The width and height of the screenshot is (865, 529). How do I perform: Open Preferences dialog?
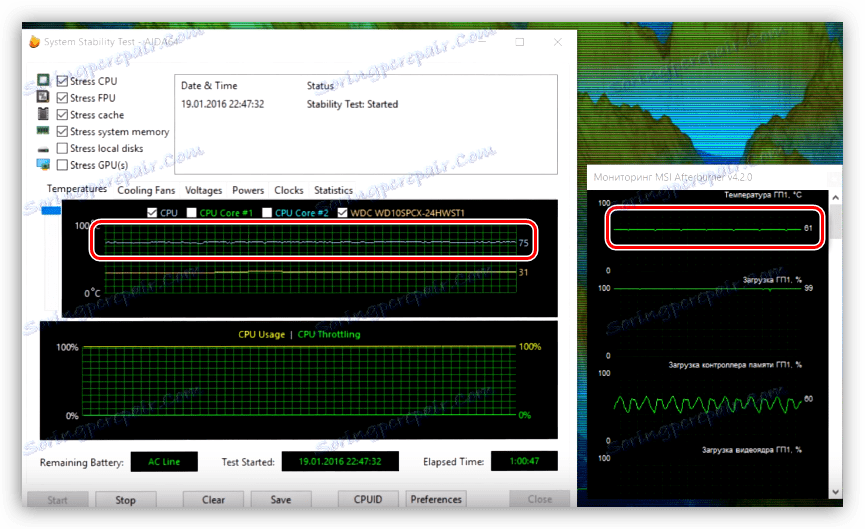(x=436, y=499)
